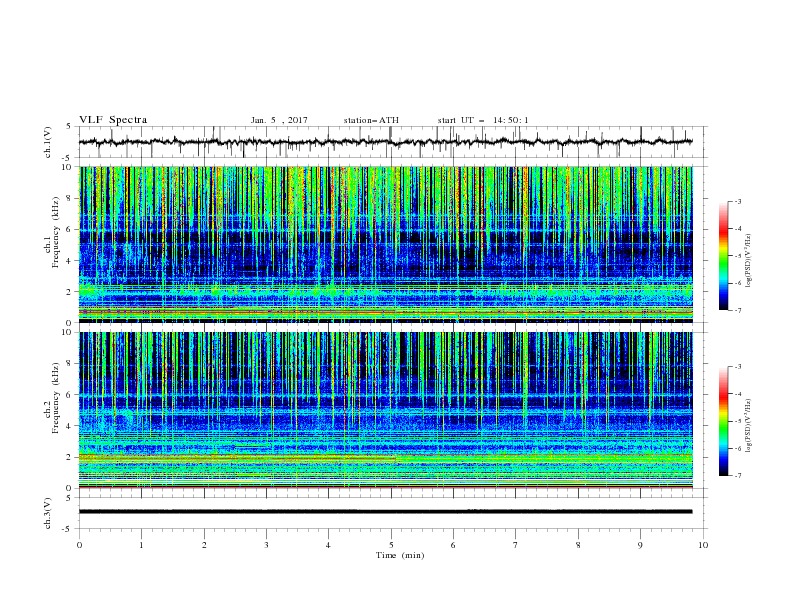The width and height of the screenshot is (792, 612).
Task: Click the ch.3 flat voltage trace
Action: (385, 512)
